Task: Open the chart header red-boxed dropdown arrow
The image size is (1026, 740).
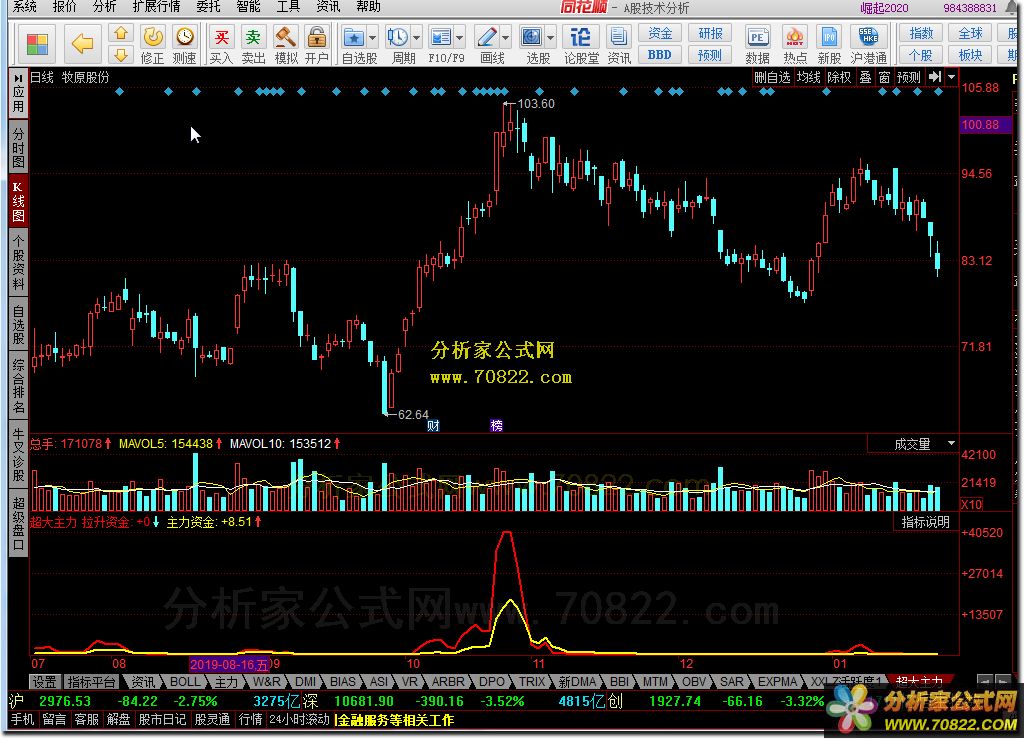Action: [x=951, y=77]
